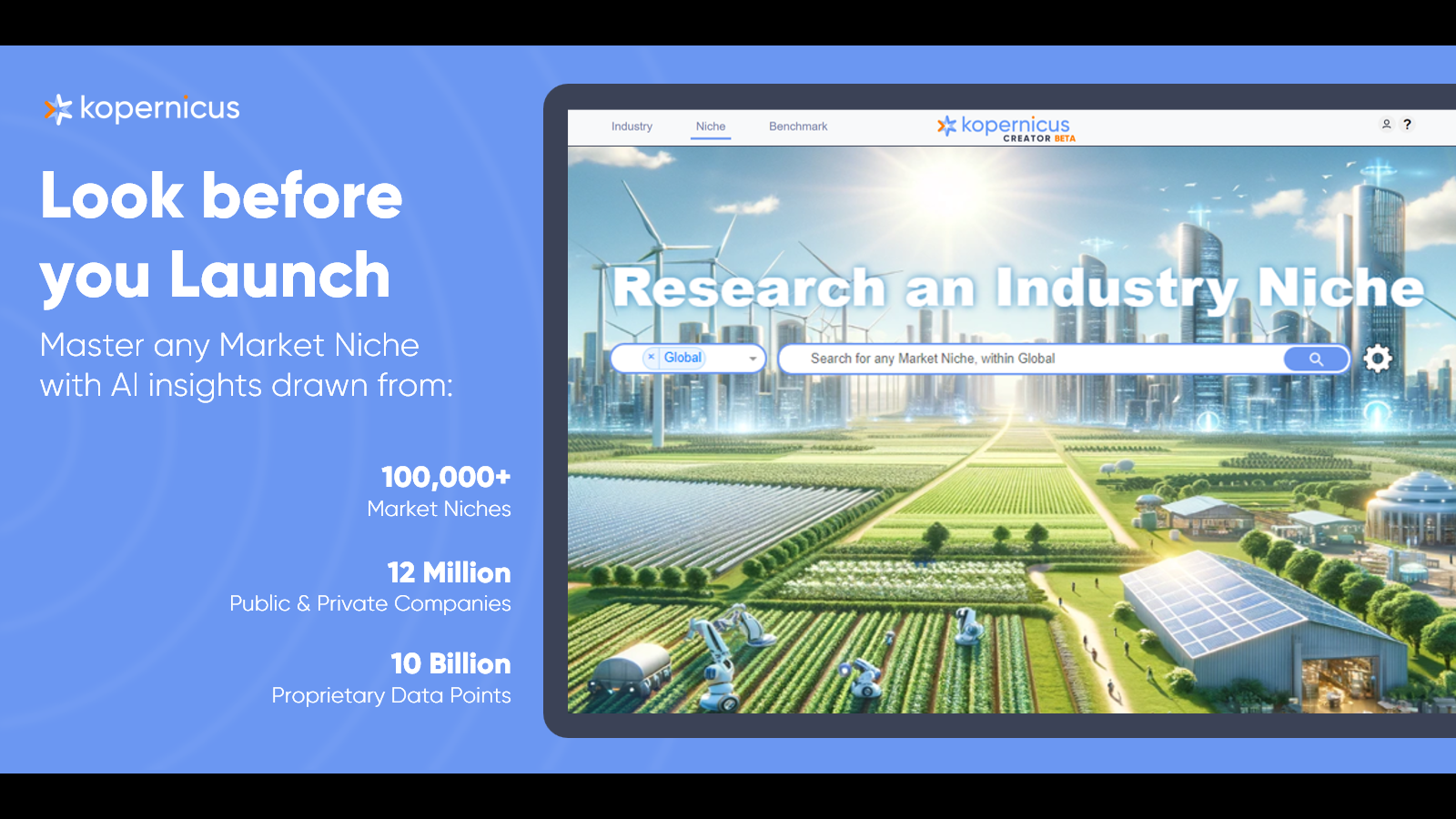
Task: Click the '12 Million' statistic text
Action: pyautogui.click(x=449, y=572)
